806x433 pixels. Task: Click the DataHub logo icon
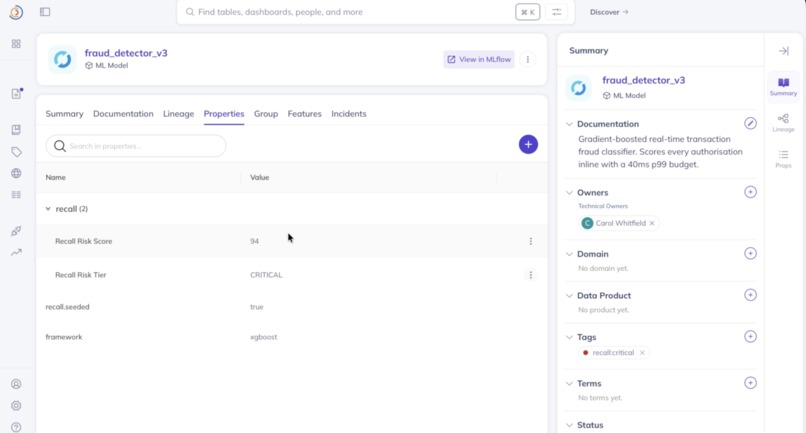pos(16,12)
